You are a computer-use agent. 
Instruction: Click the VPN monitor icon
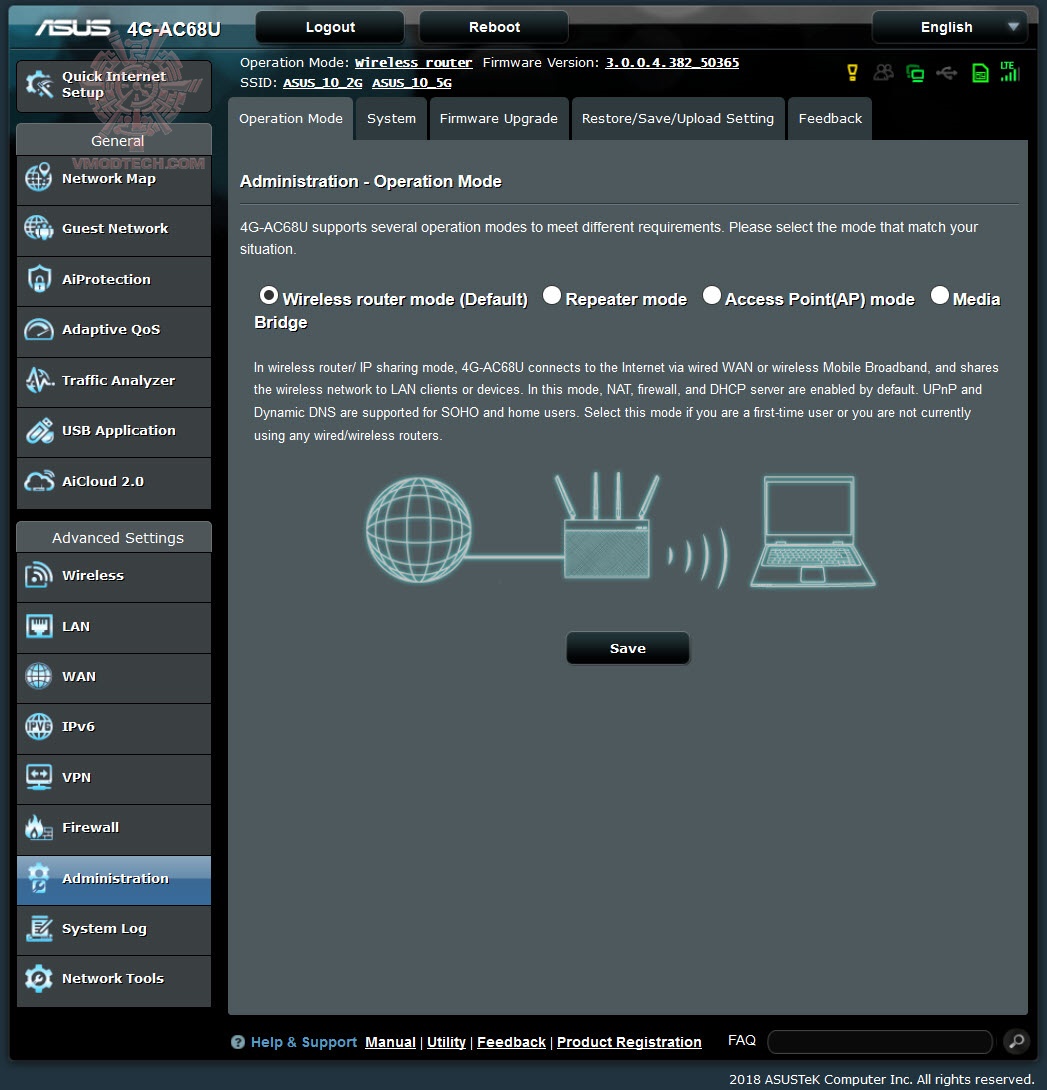[39, 776]
